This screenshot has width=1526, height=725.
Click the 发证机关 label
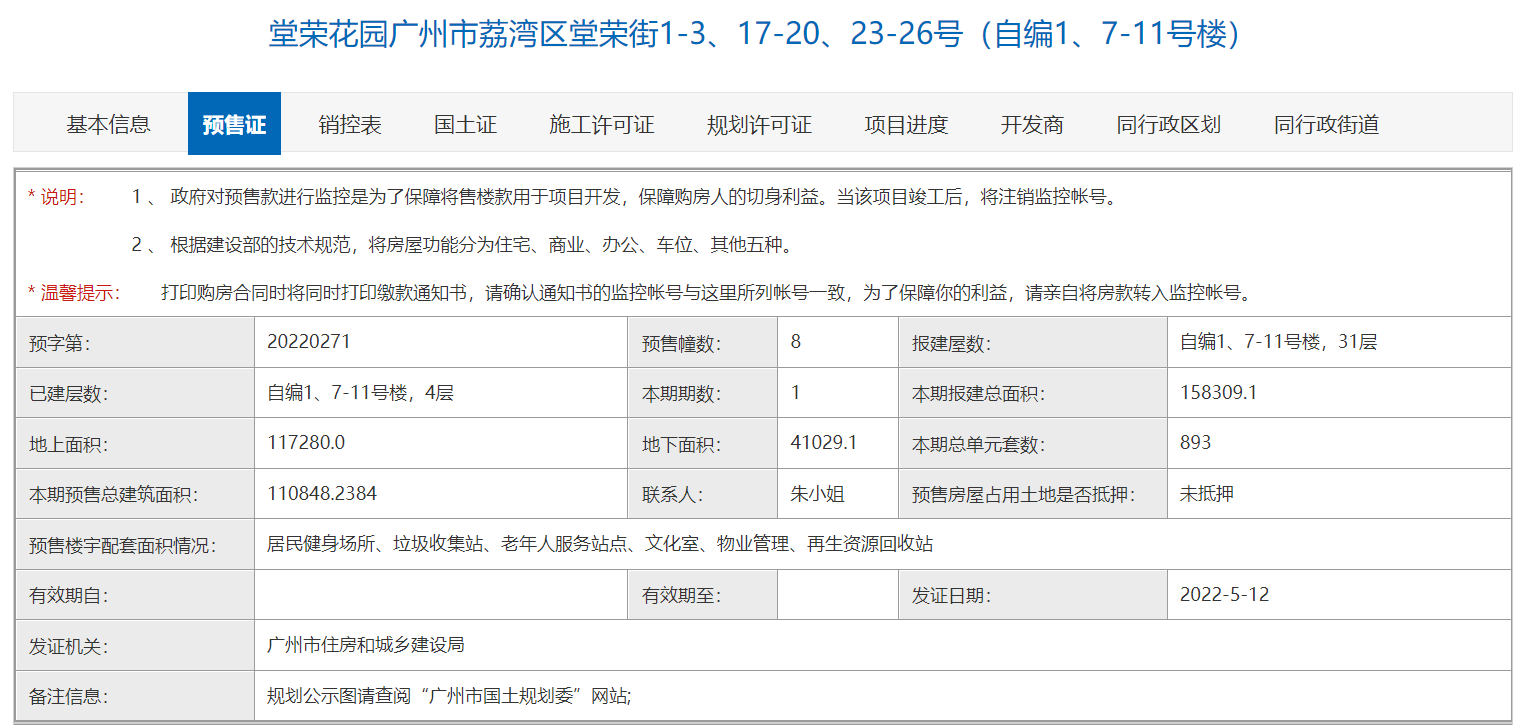pos(69,646)
